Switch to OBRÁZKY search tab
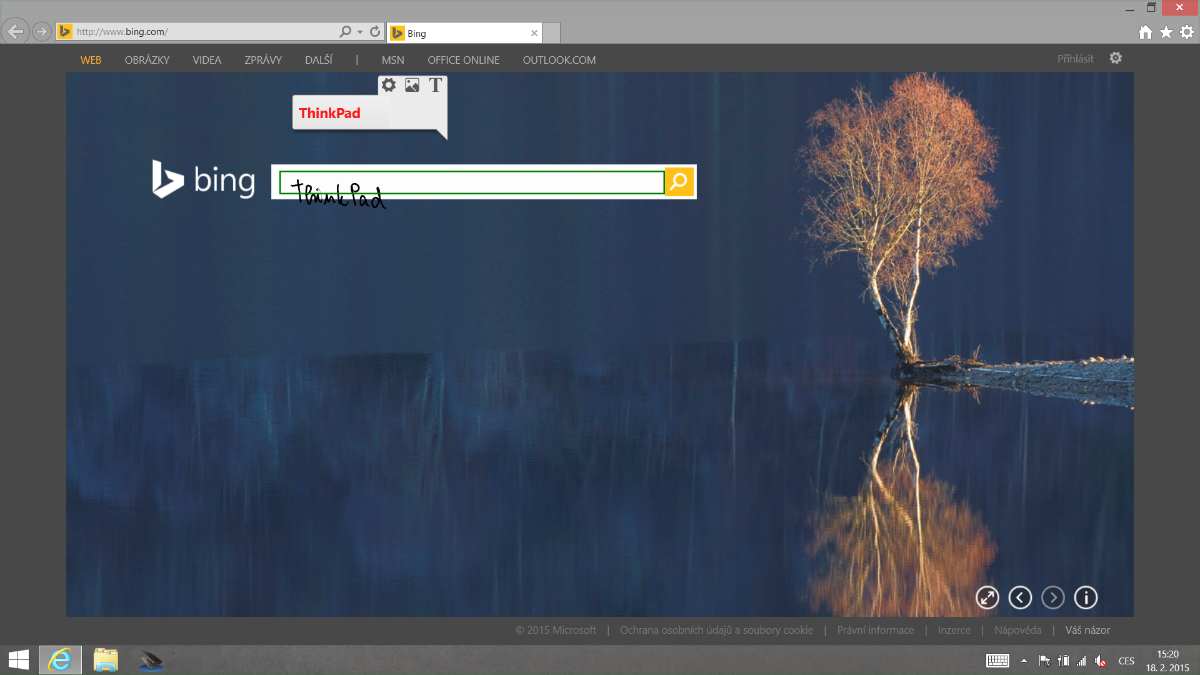1200x675 pixels. point(147,60)
